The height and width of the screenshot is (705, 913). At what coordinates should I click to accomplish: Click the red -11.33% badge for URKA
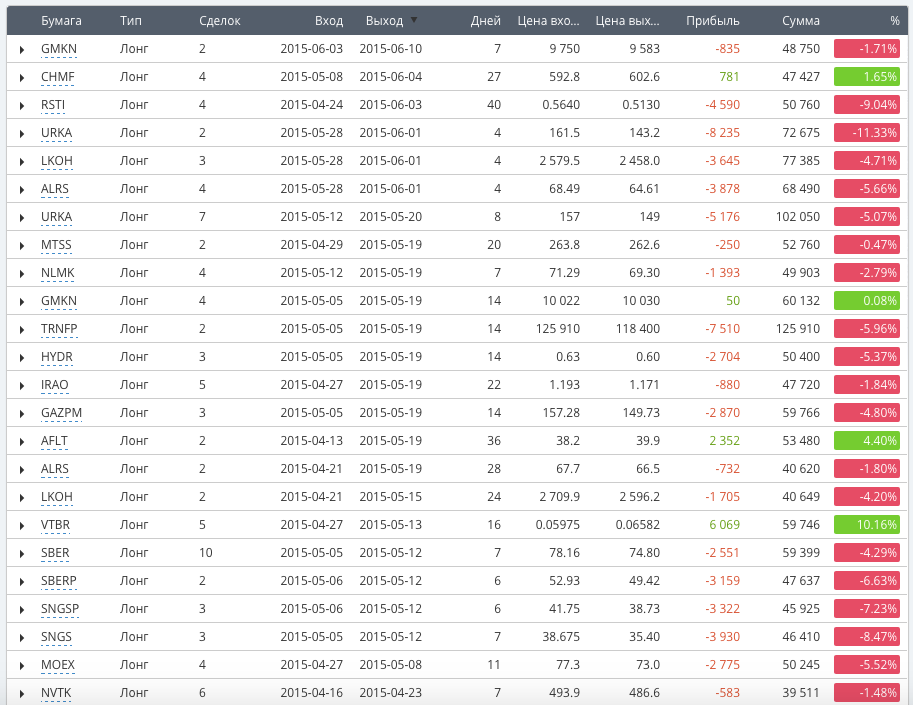point(866,133)
